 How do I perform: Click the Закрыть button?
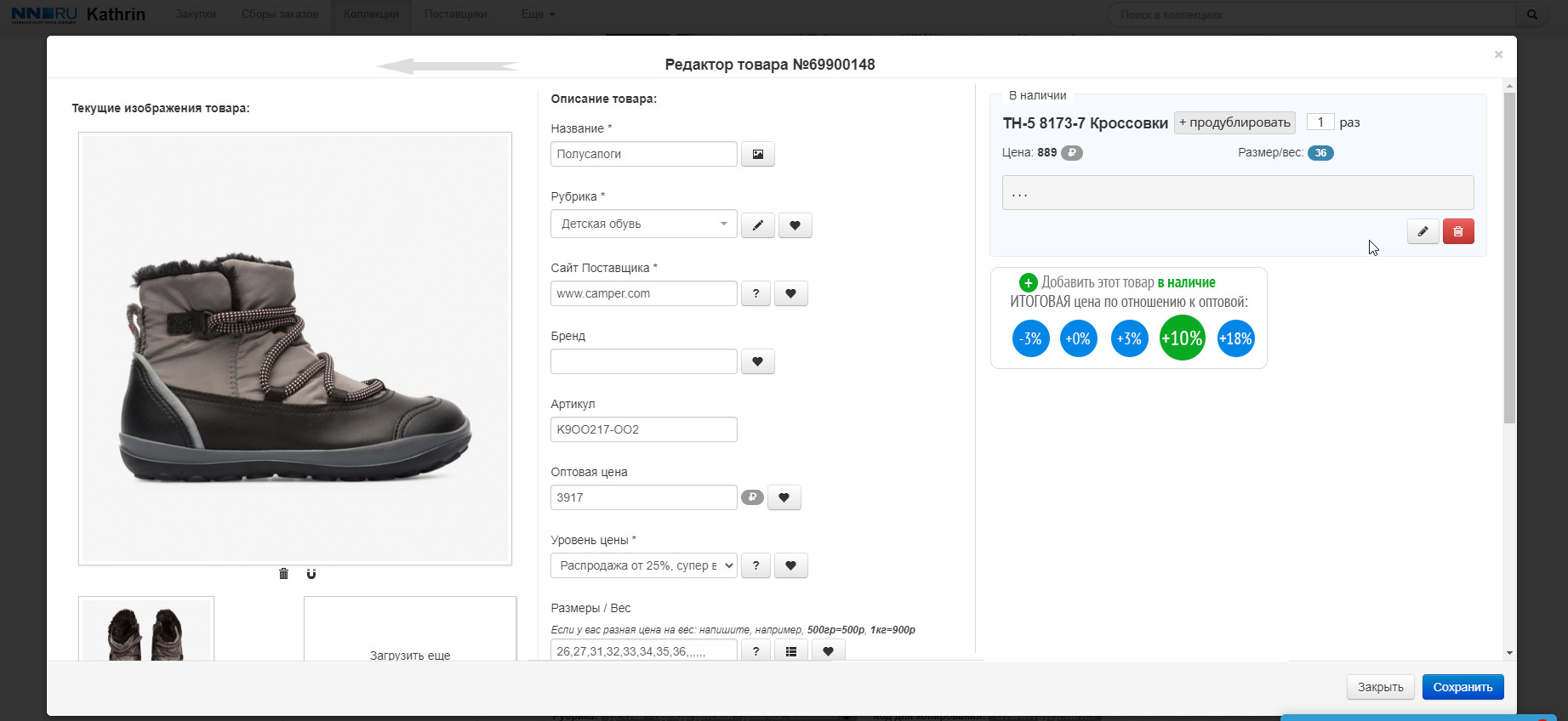(x=1380, y=687)
